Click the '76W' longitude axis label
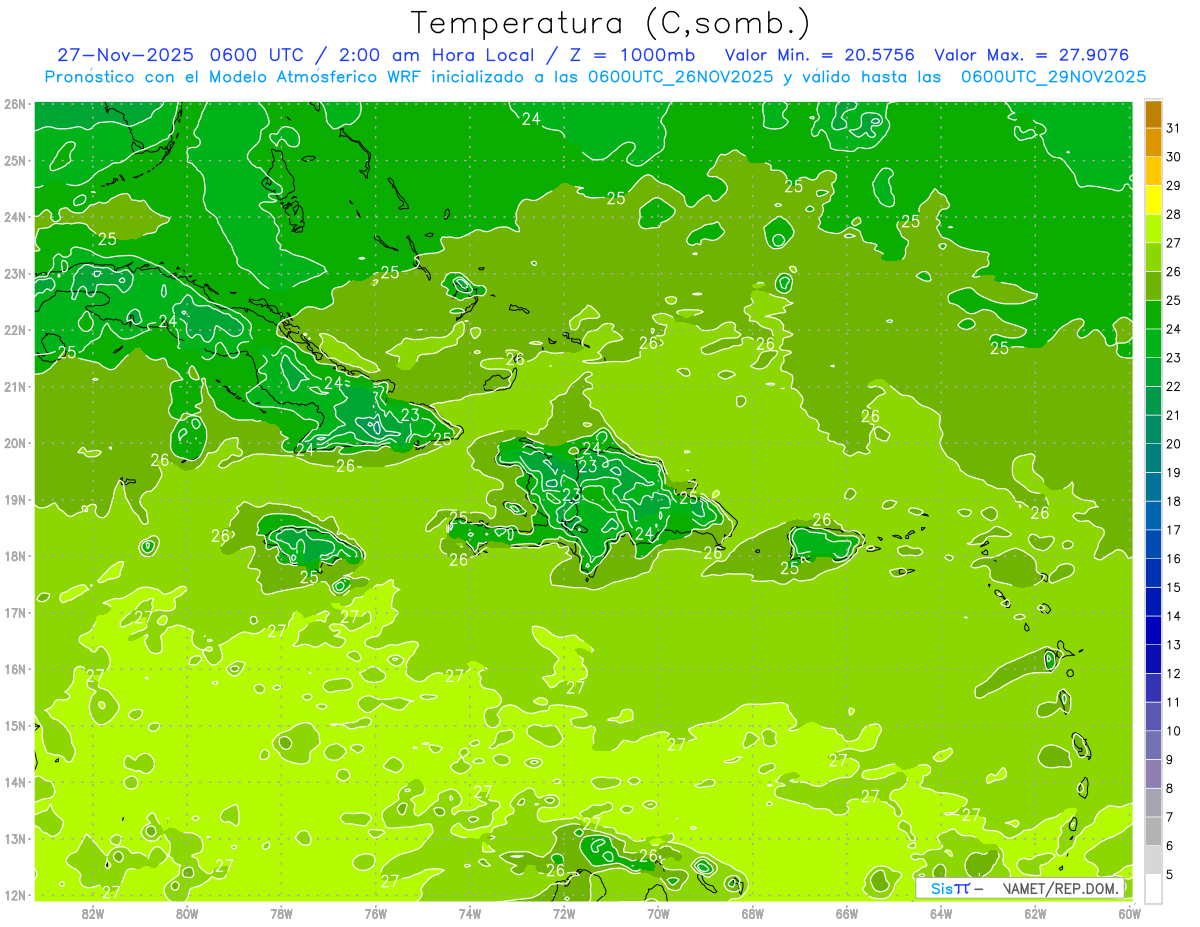The image size is (1200, 927). click(x=375, y=912)
